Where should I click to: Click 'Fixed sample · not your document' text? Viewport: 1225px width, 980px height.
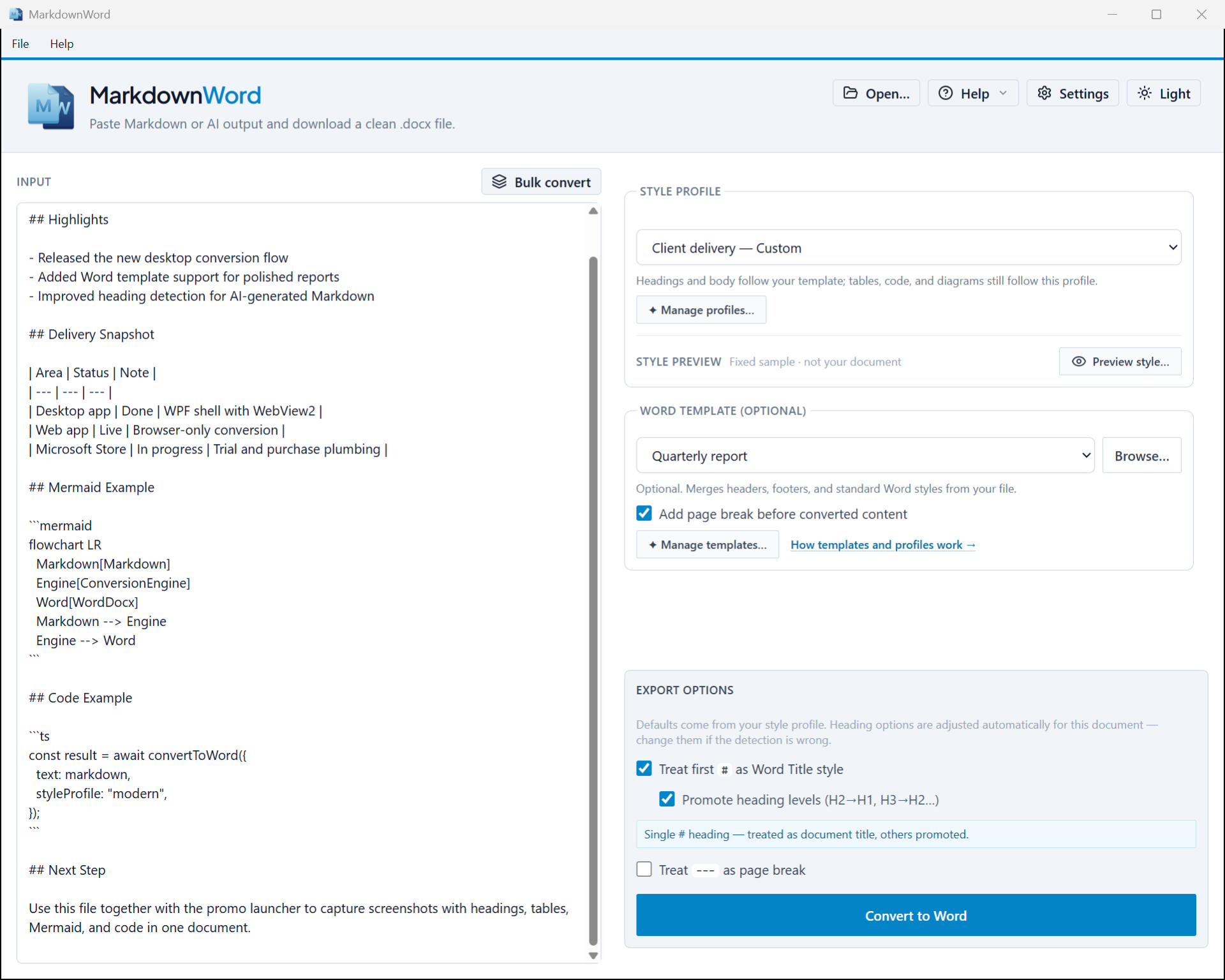[x=815, y=362]
